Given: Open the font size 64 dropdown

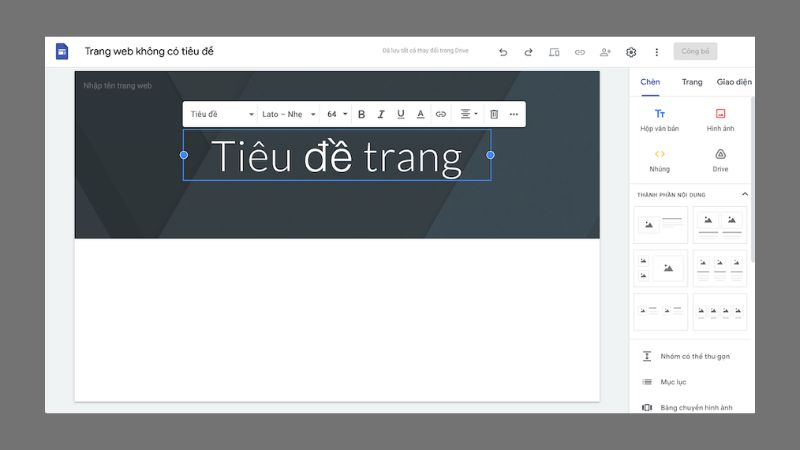Looking at the screenshot, I should (337, 114).
